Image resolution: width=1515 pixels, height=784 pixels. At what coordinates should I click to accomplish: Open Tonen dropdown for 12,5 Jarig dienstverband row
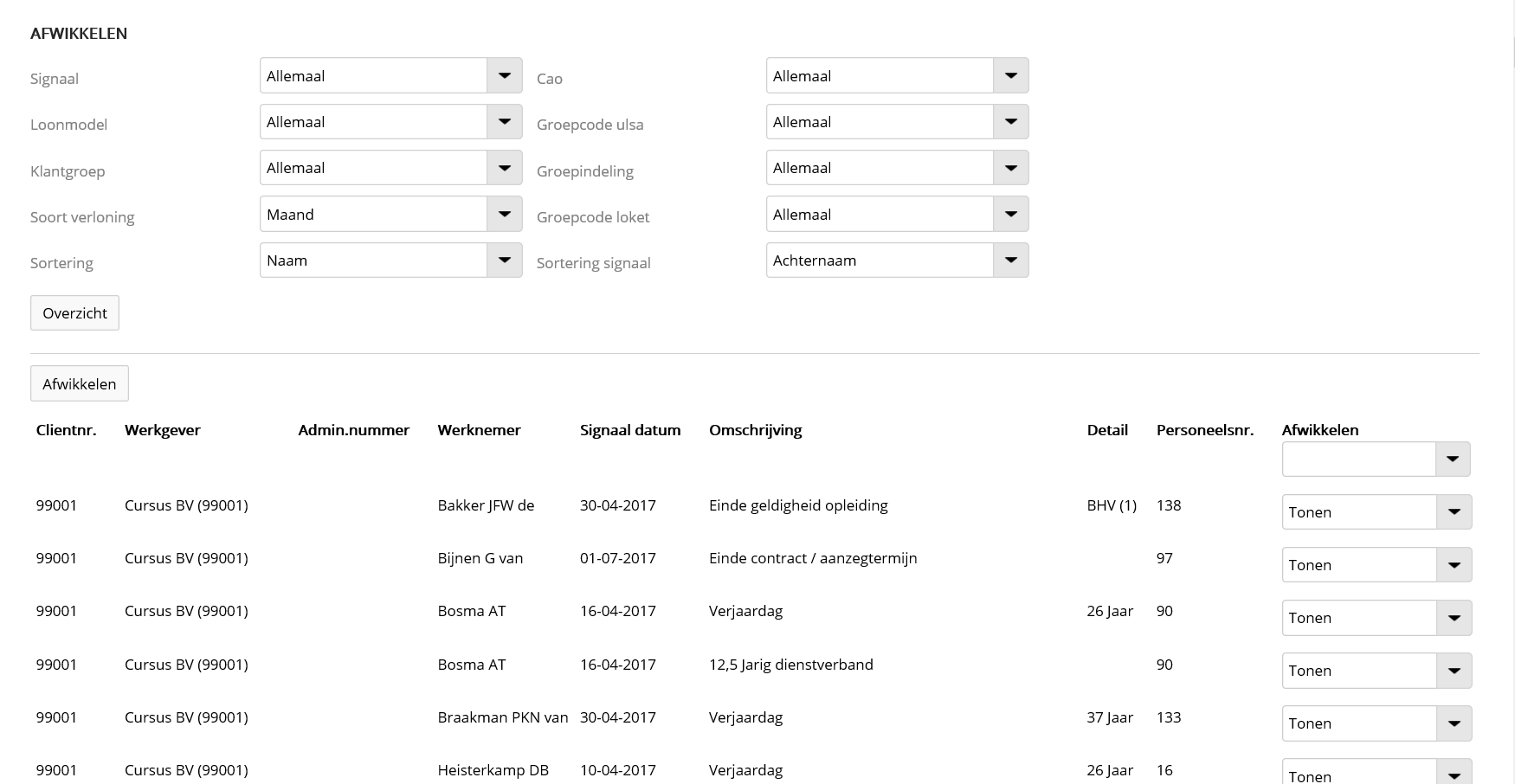[x=1376, y=671]
